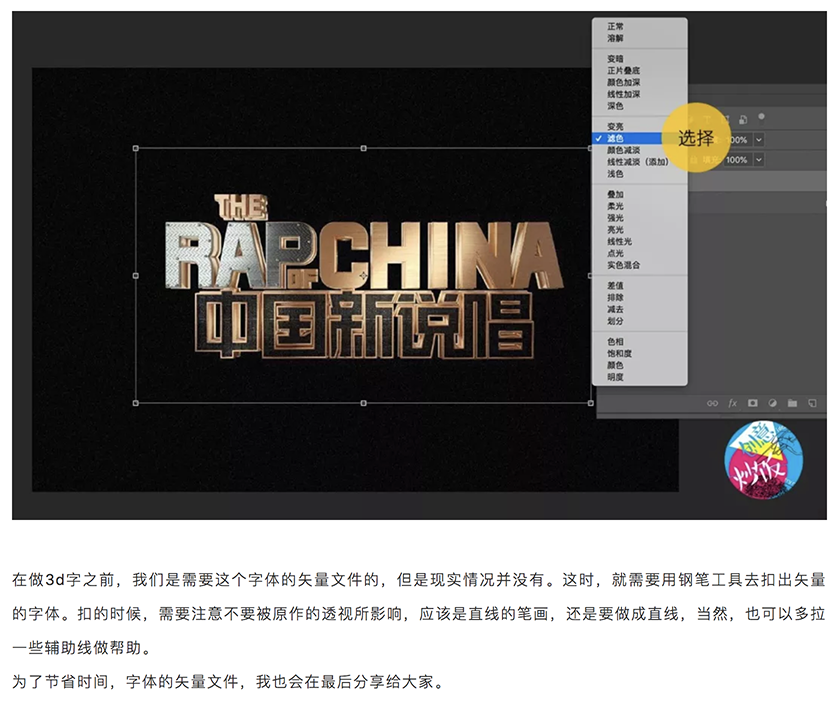The width and height of the screenshot is (840, 722).
Task: Click the transform box top-left handle
Action: [x=136, y=148]
